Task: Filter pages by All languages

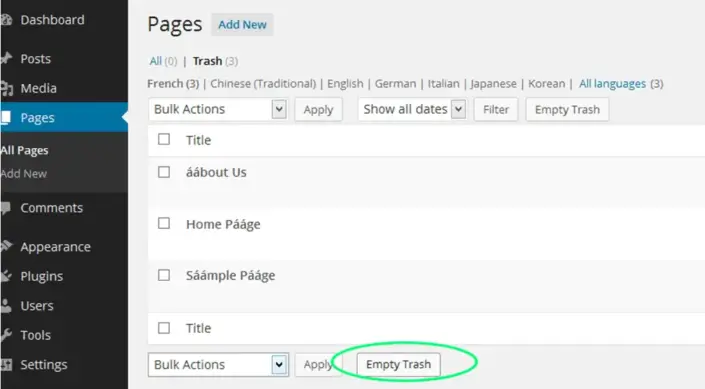Action: point(612,84)
